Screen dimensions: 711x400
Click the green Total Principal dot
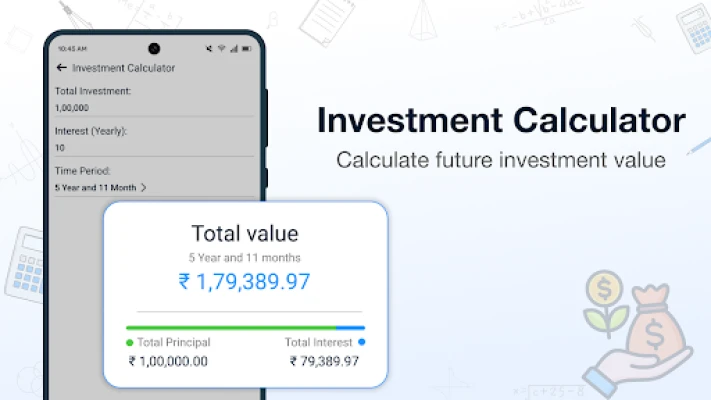point(130,342)
